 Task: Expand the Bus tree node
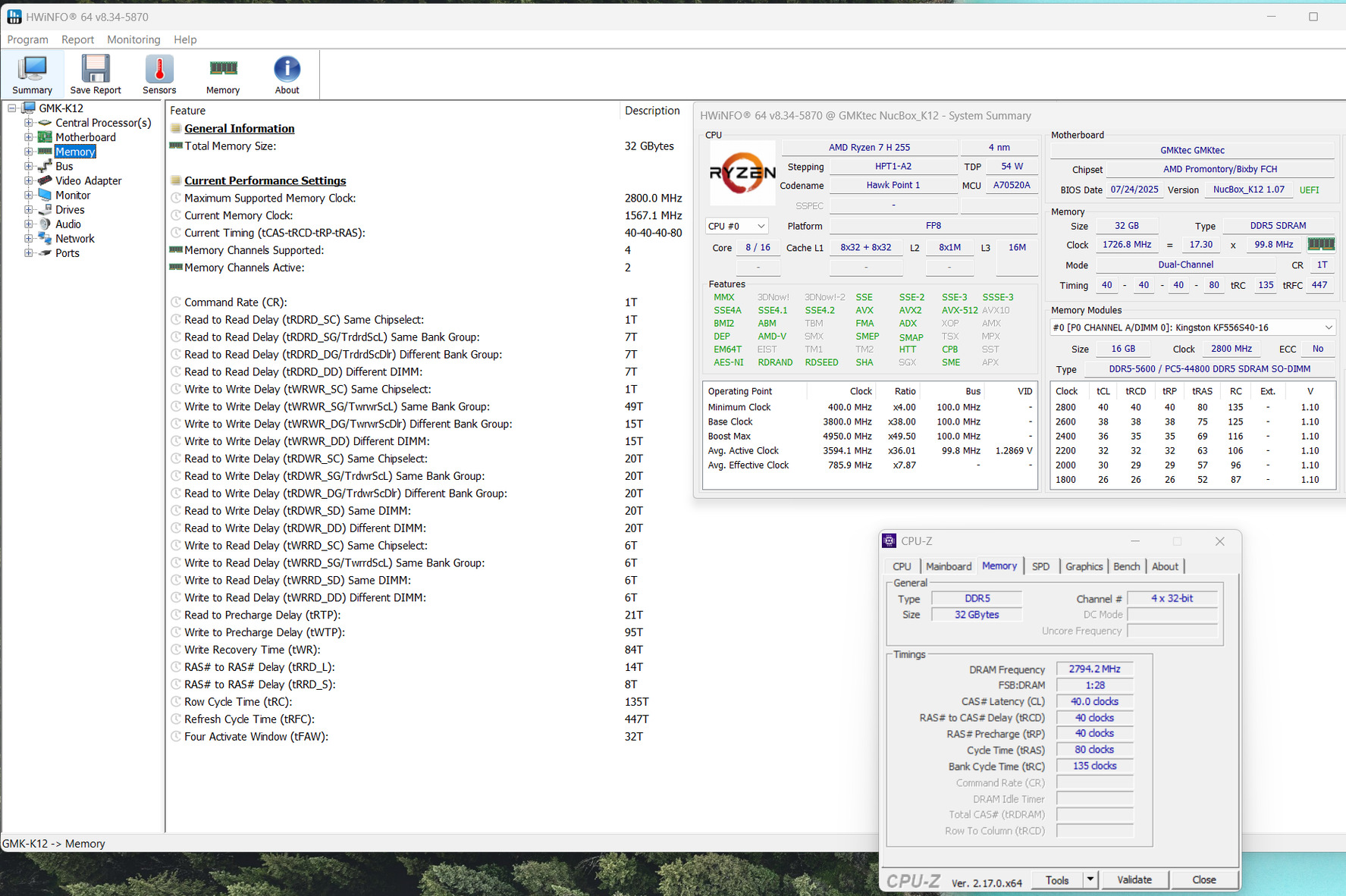(x=28, y=166)
